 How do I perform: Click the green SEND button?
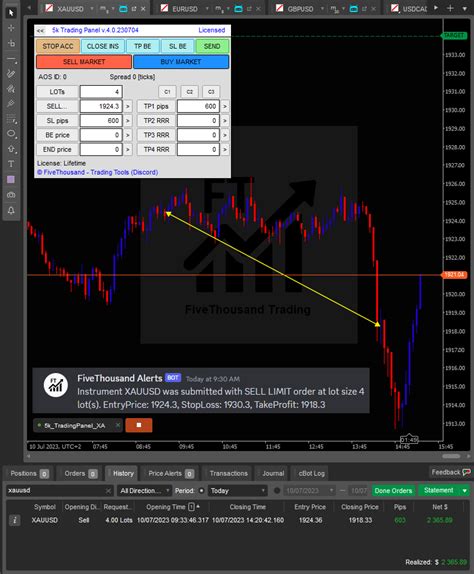212,46
